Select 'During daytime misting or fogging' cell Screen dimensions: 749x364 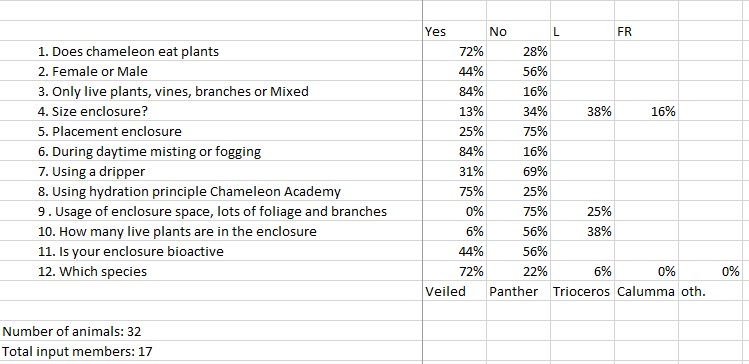pyautogui.click(x=211, y=151)
